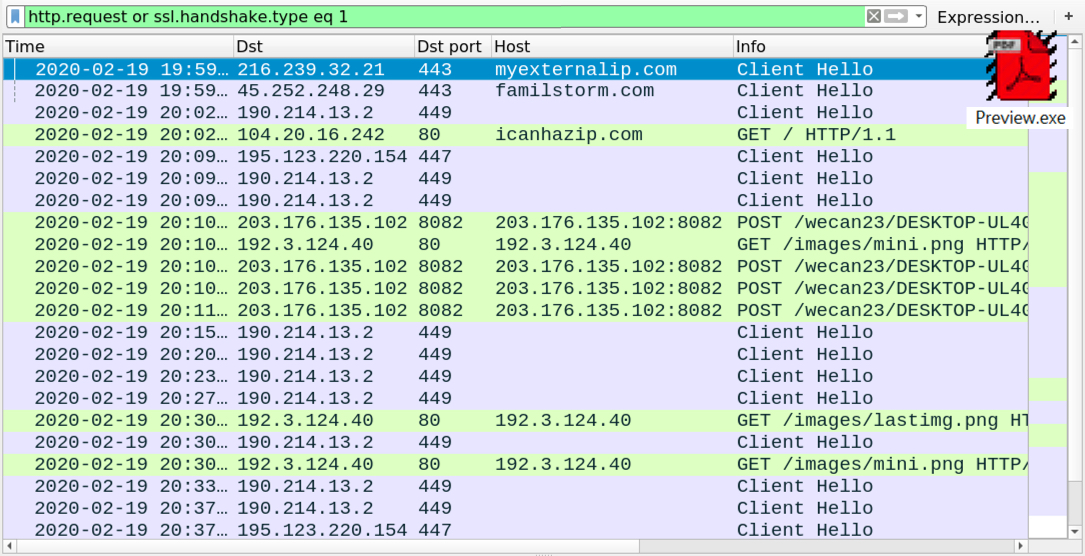Click the vertical scrollbar down arrow

coord(1074,531)
